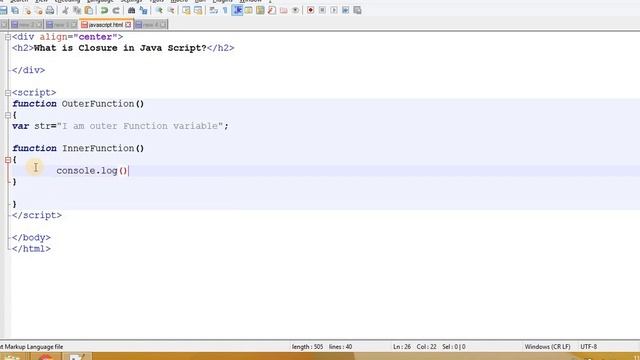
Task: Cut selection using the scissors icon
Action: click(65, 10)
